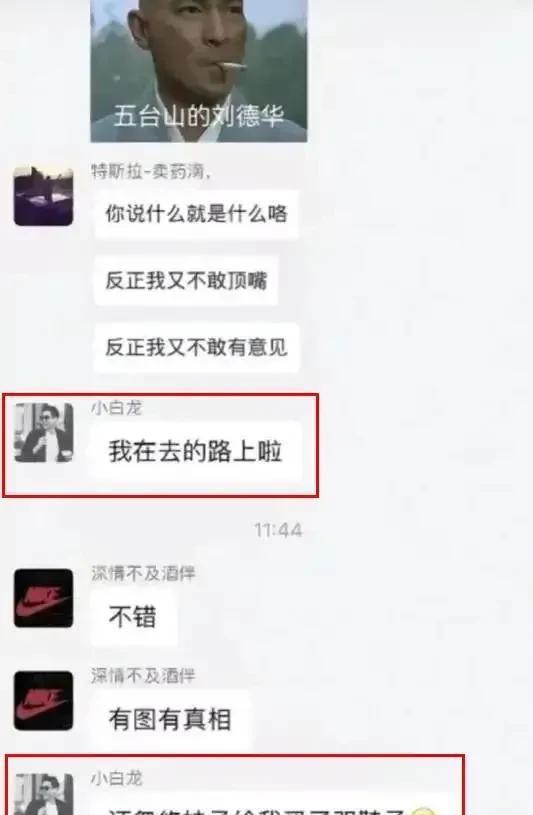Select the message 有图有真相
The height and width of the screenshot is (815, 533).
tap(170, 719)
